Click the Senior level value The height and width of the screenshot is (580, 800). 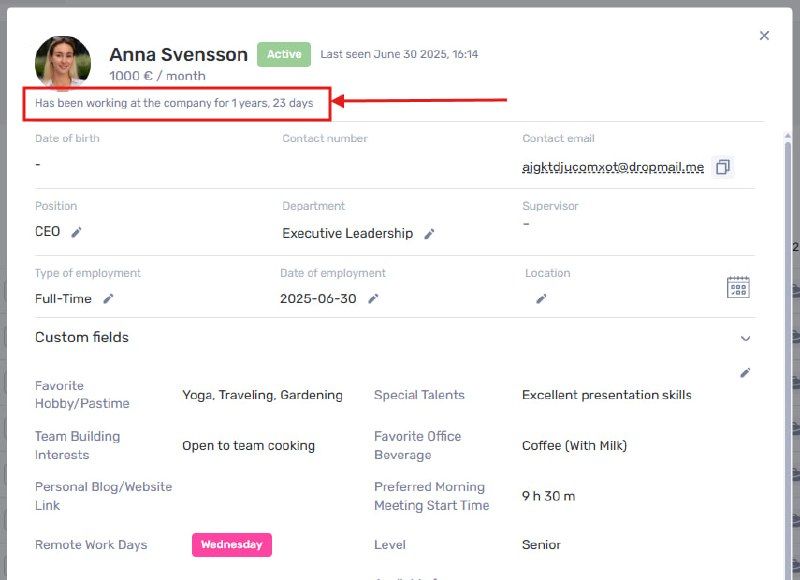pos(541,545)
